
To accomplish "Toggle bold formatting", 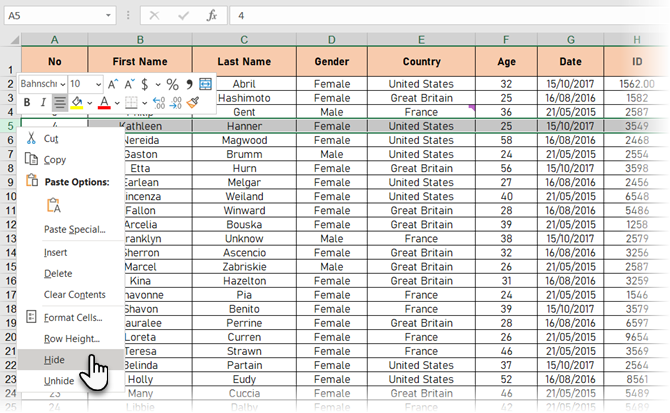I will pyautogui.click(x=27, y=103).
